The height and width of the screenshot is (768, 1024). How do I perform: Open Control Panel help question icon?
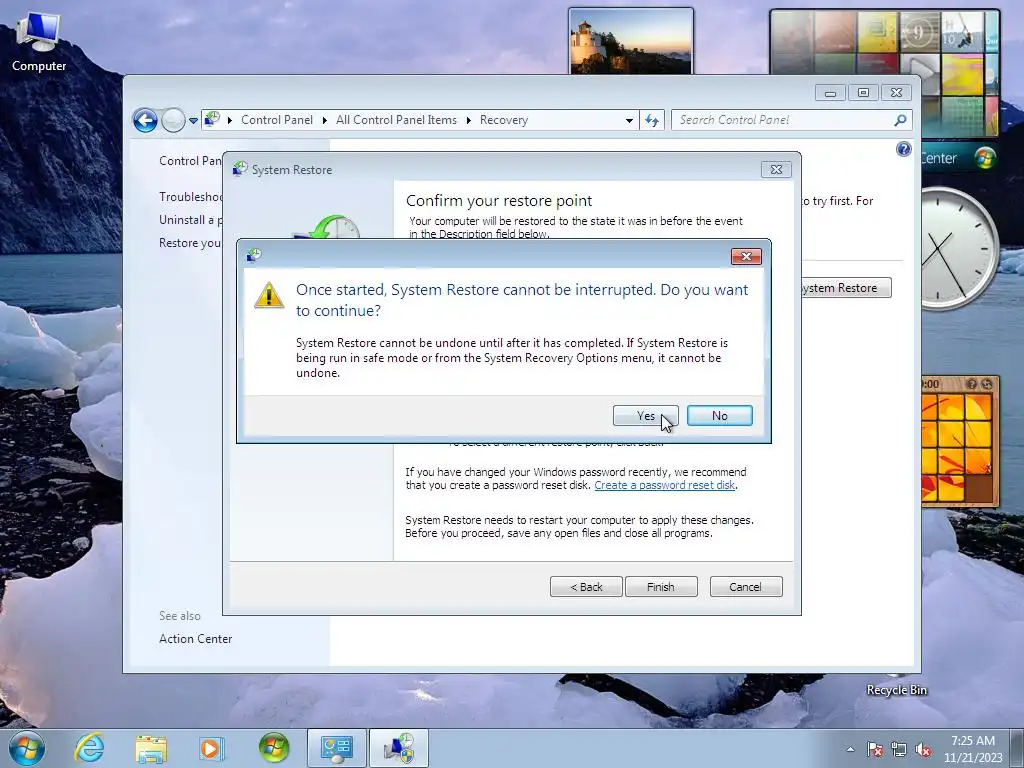903,150
